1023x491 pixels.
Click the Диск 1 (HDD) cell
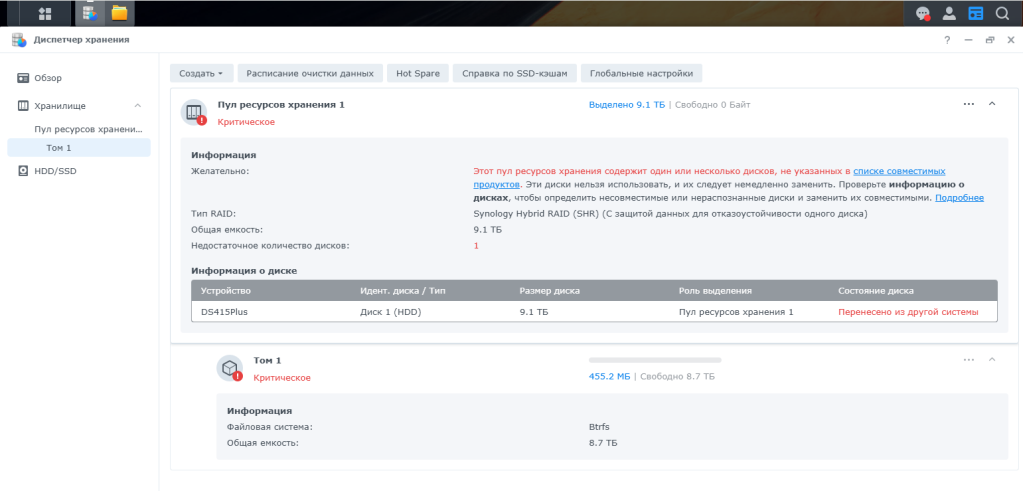click(x=391, y=312)
